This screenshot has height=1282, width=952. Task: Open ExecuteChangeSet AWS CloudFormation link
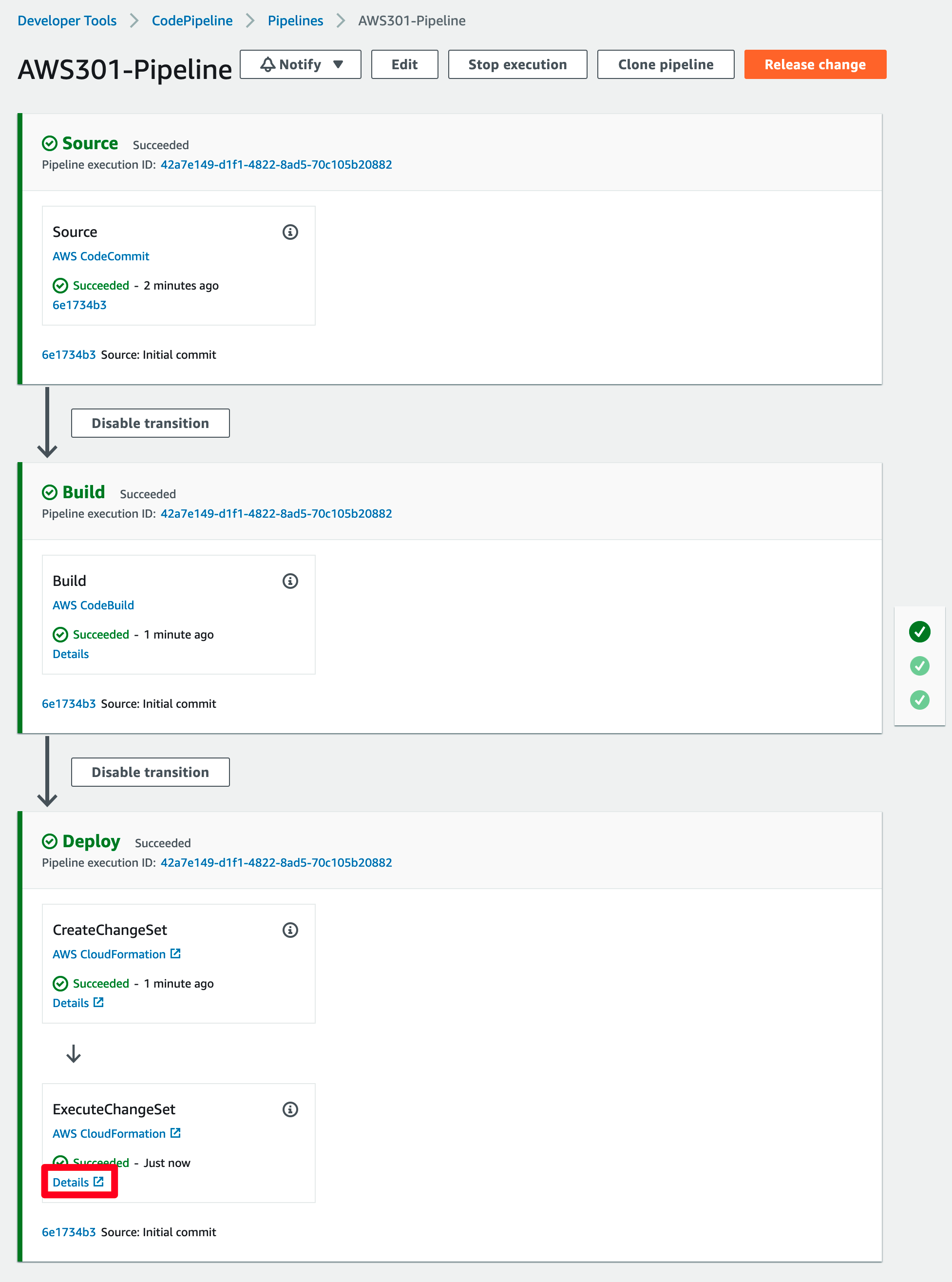pos(116,1133)
